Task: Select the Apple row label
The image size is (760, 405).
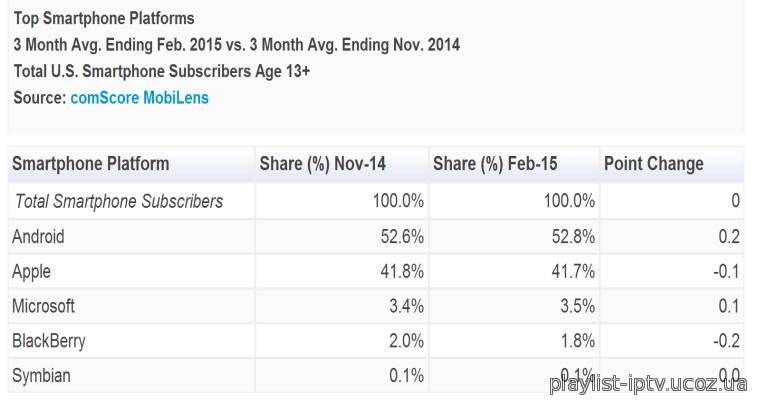Action: 32,272
